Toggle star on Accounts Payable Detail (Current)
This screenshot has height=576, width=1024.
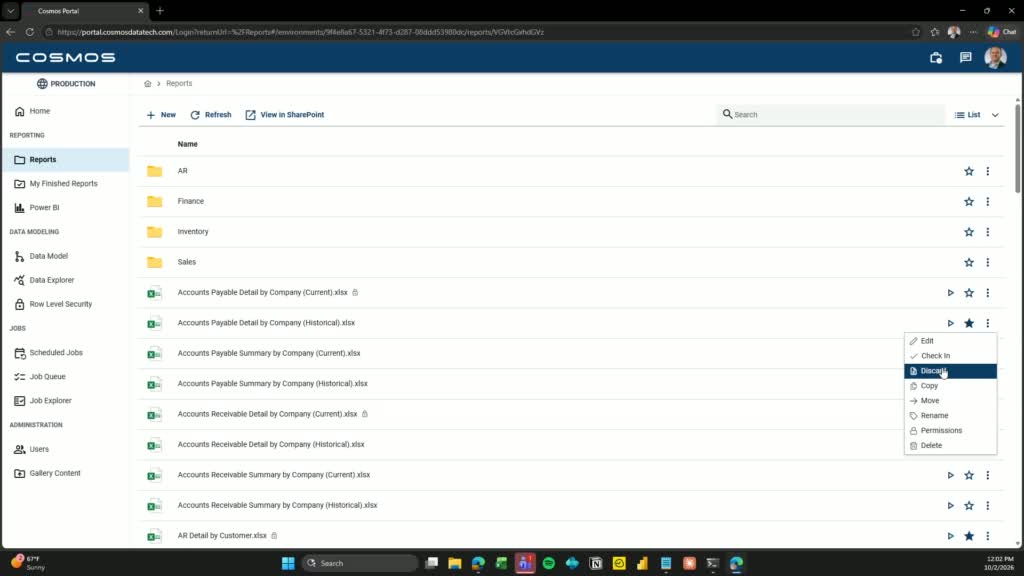click(x=969, y=293)
